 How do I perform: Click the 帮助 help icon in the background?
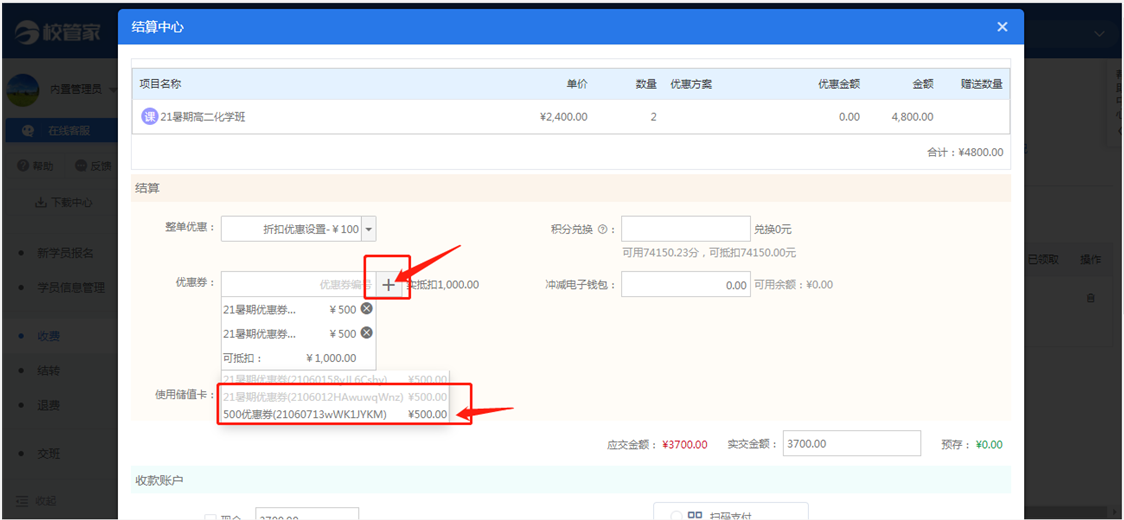point(23,166)
